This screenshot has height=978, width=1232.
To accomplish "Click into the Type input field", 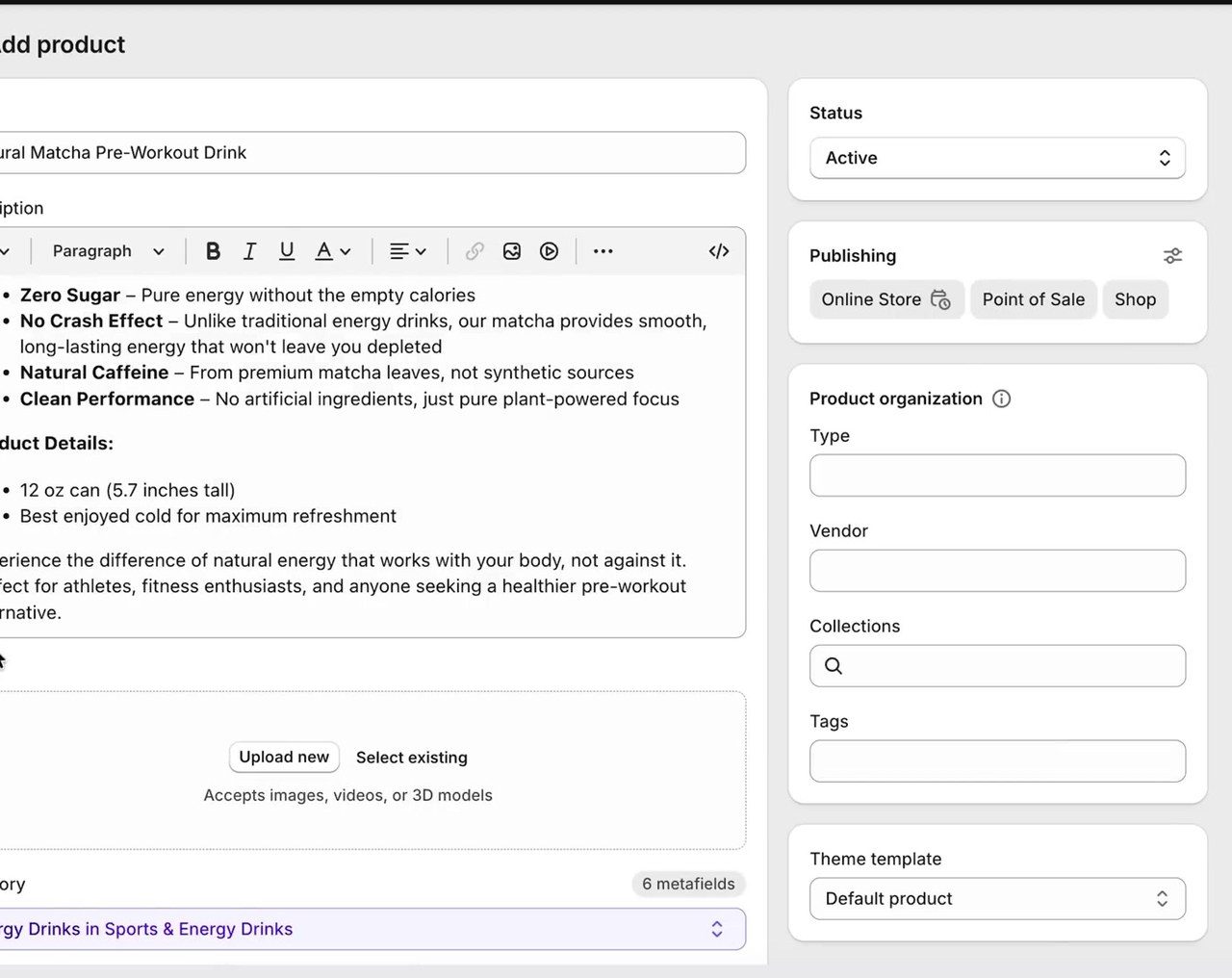I will 997,476.
